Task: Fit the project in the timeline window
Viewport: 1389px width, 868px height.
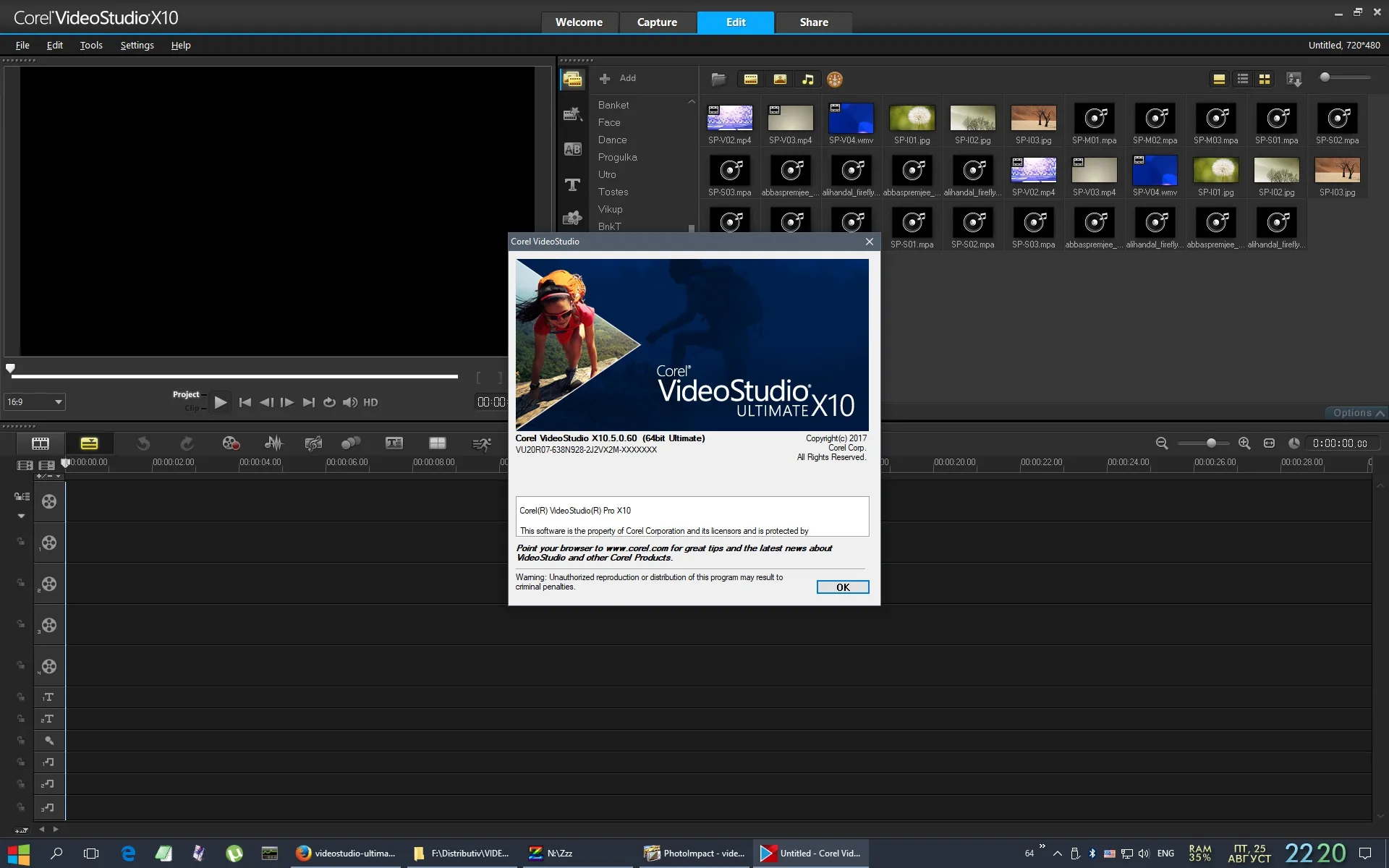Action: click(x=1269, y=443)
